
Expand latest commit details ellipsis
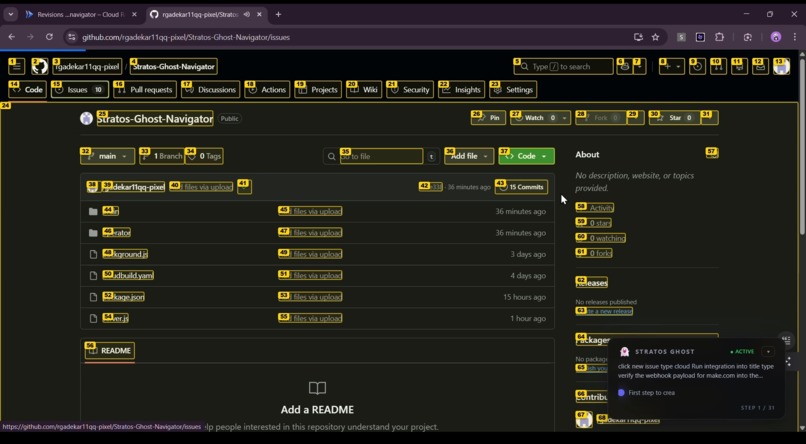(245, 187)
